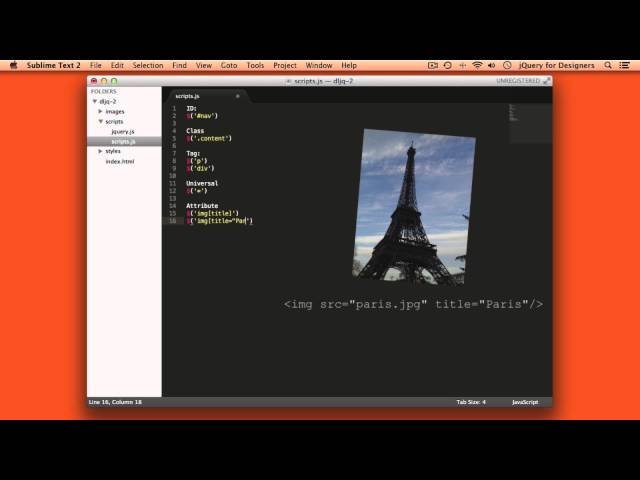
Task: Open the Help menu
Action: point(349,65)
